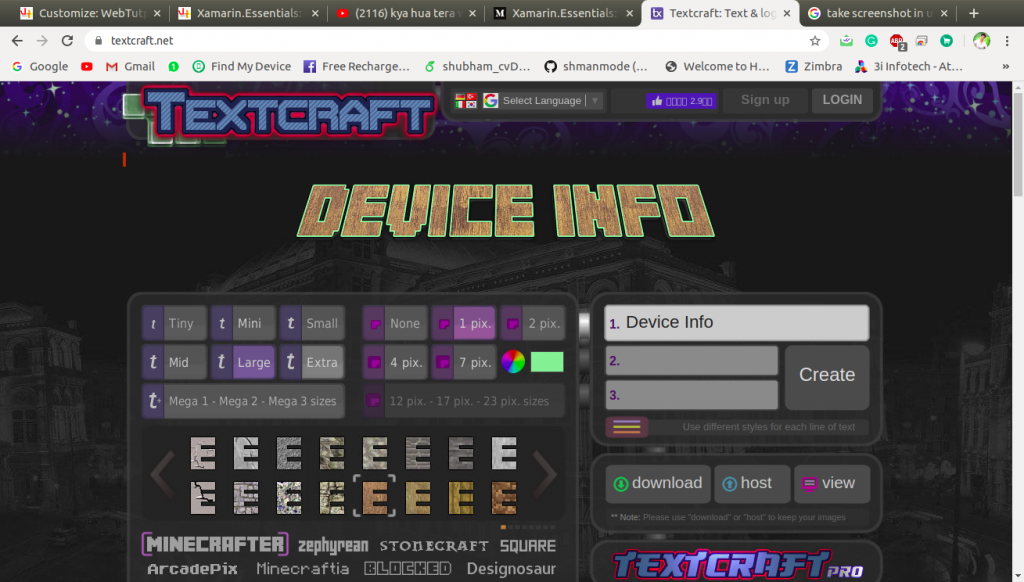Expand the 12 pix. - 17 pix. - 23 pix. sizes
This screenshot has width=1024, height=582.
pyautogui.click(x=464, y=401)
